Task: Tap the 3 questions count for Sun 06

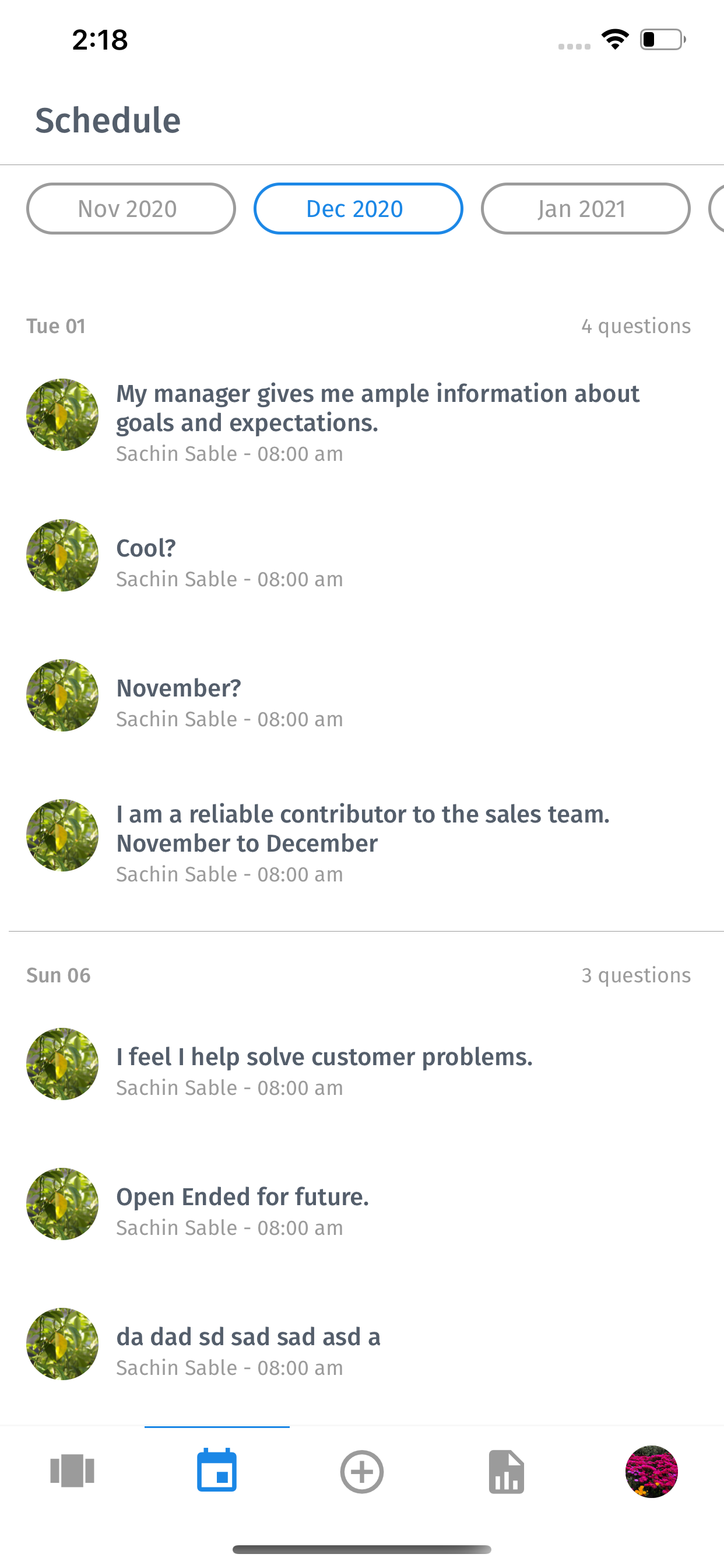Action: (636, 975)
